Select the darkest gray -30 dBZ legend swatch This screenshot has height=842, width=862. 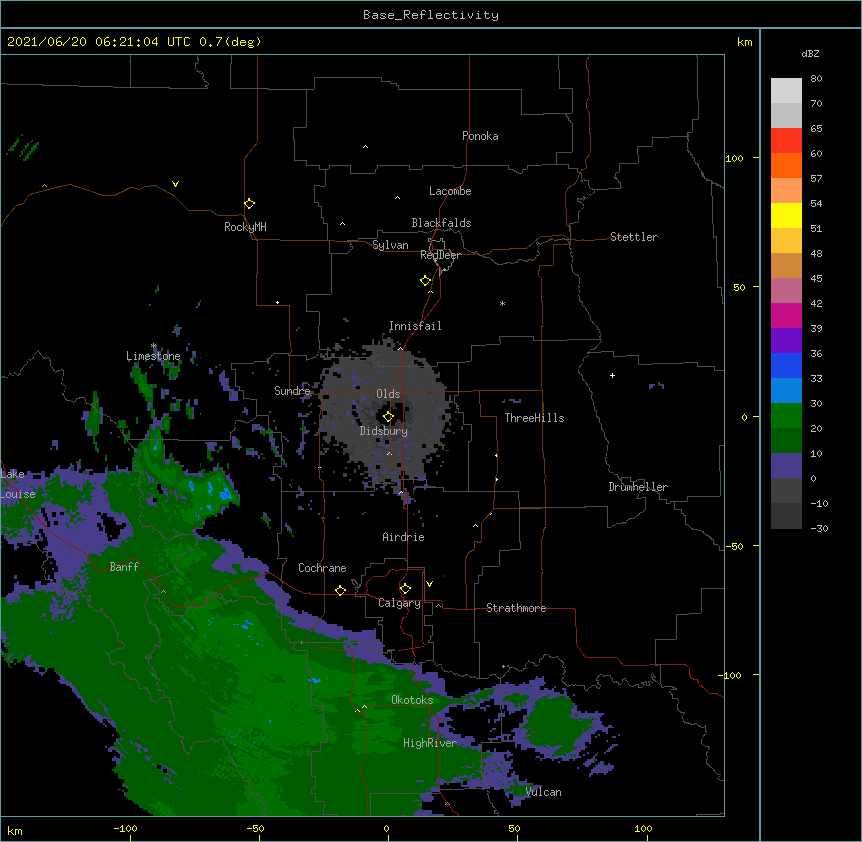click(x=786, y=516)
